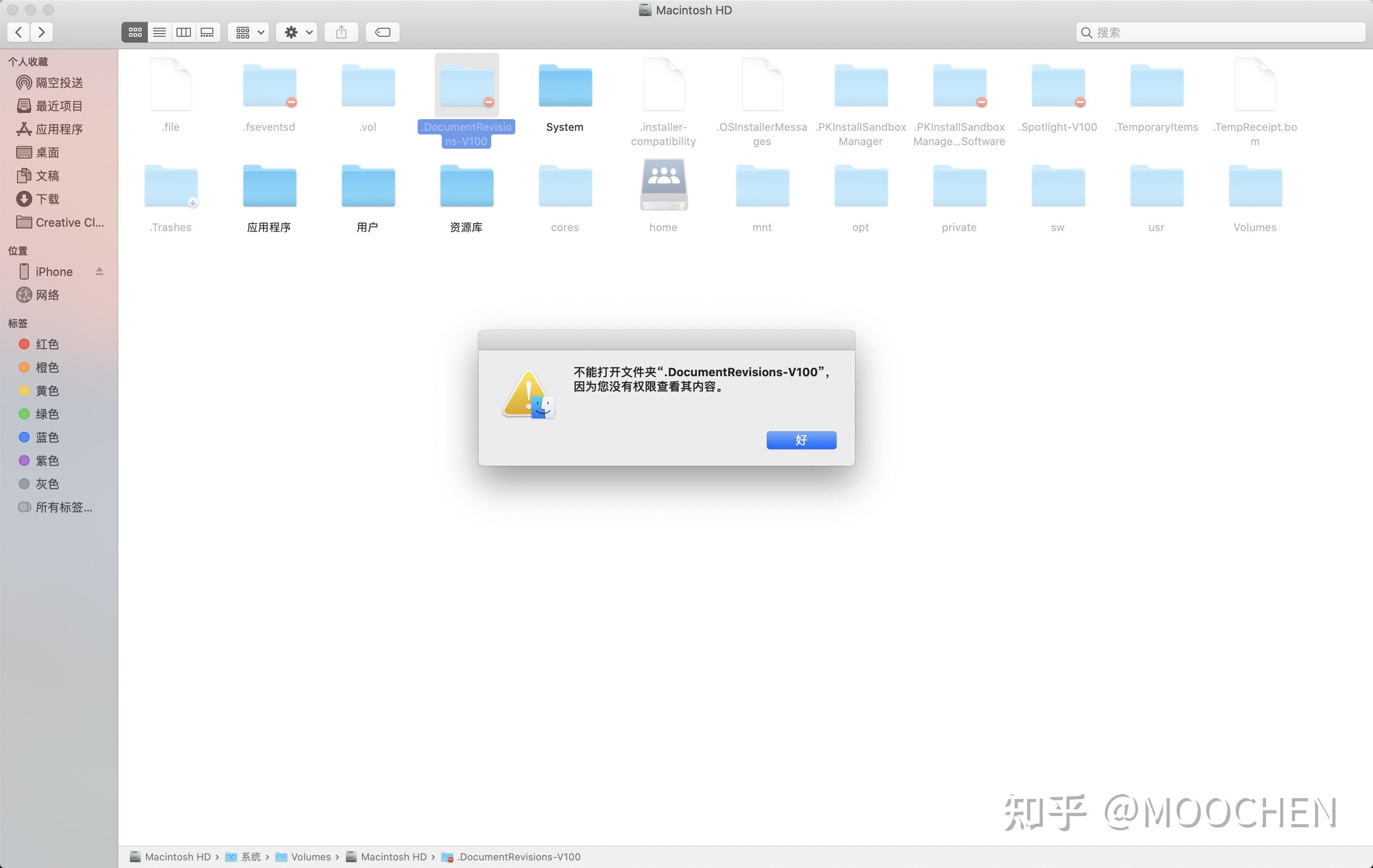Click the Edit Tags toolbar button
Image resolution: width=1373 pixels, height=868 pixels.
pos(382,33)
